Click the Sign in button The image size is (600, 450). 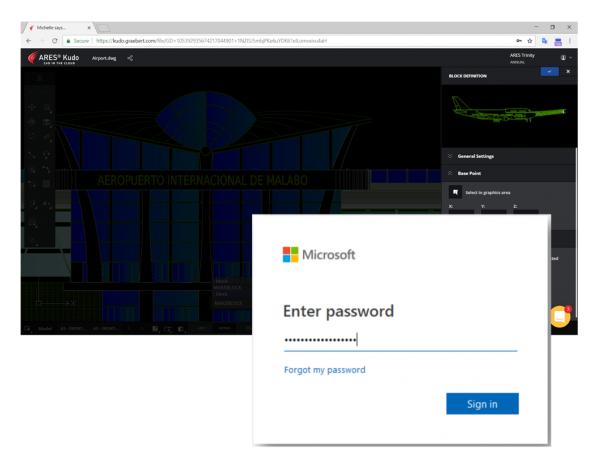point(482,404)
